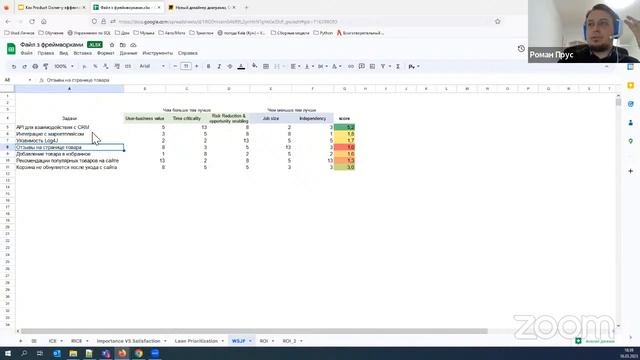Viewport: 640px width, 360px height.
Task: Toggle strikethrough formatting
Action: 230,67
